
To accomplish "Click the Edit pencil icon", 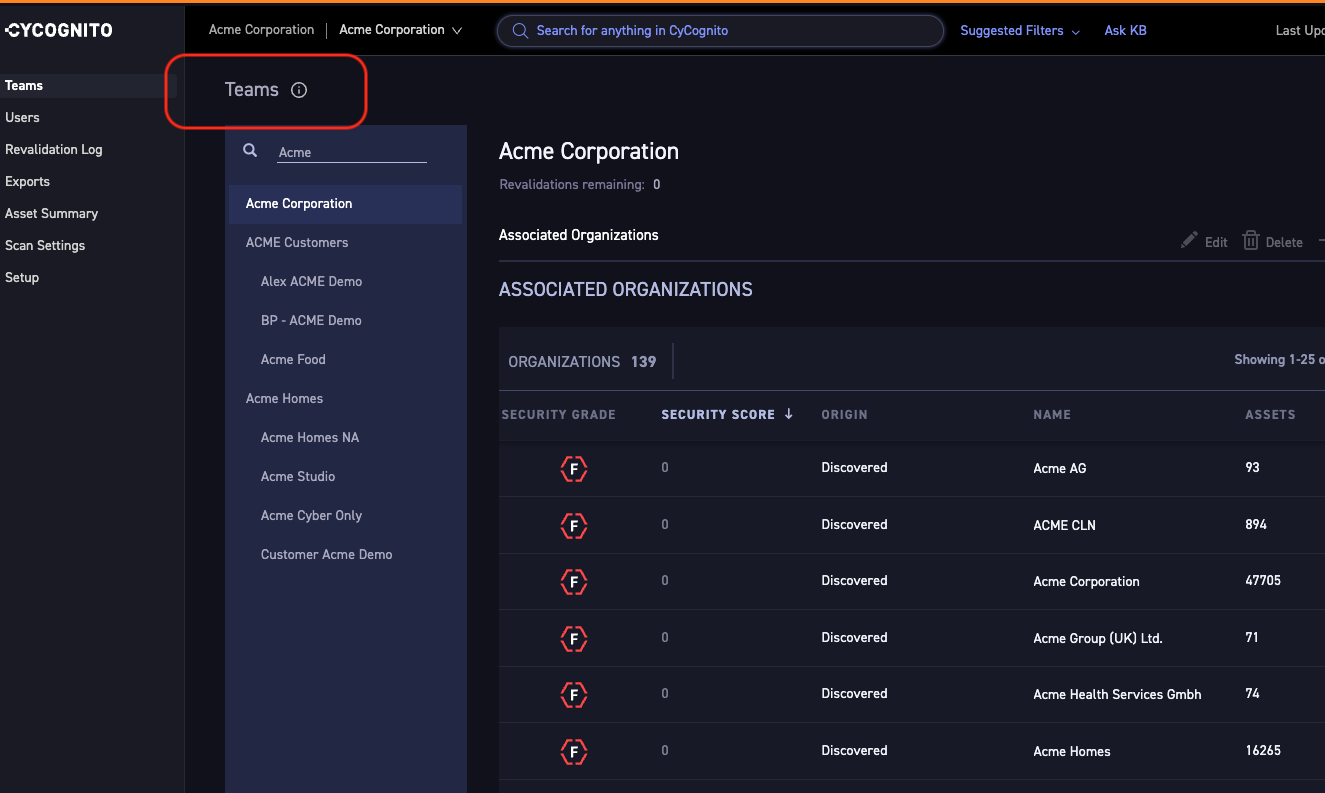I will coord(1189,240).
